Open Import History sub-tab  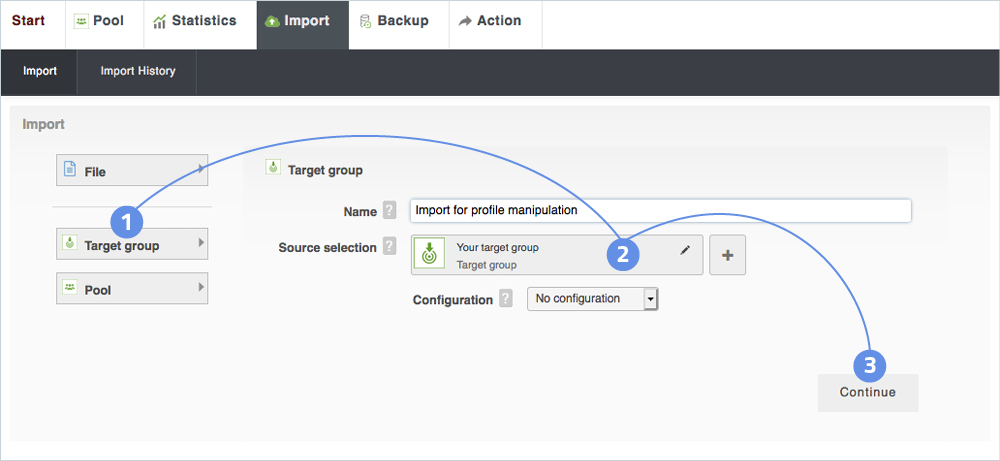pos(137,71)
